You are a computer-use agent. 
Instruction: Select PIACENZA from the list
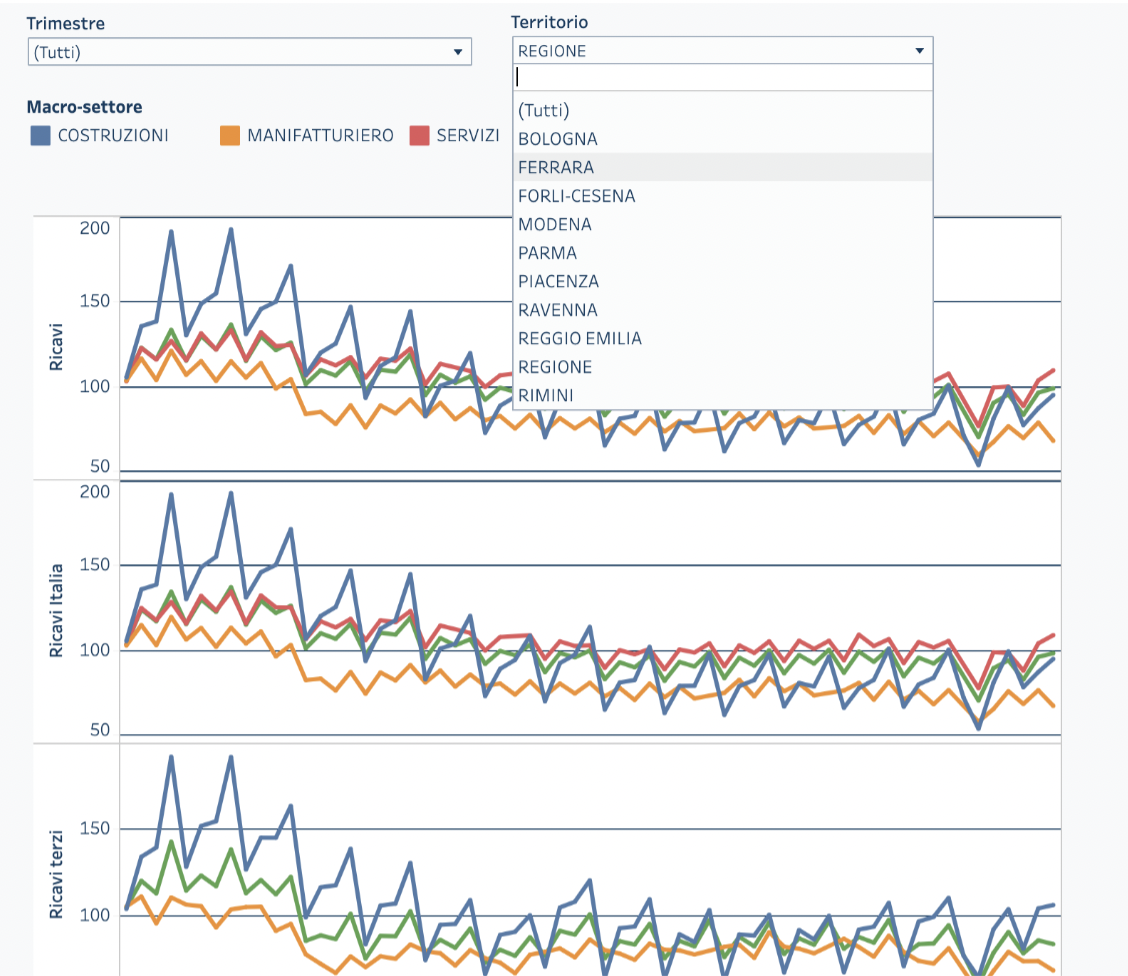[x=722, y=281]
